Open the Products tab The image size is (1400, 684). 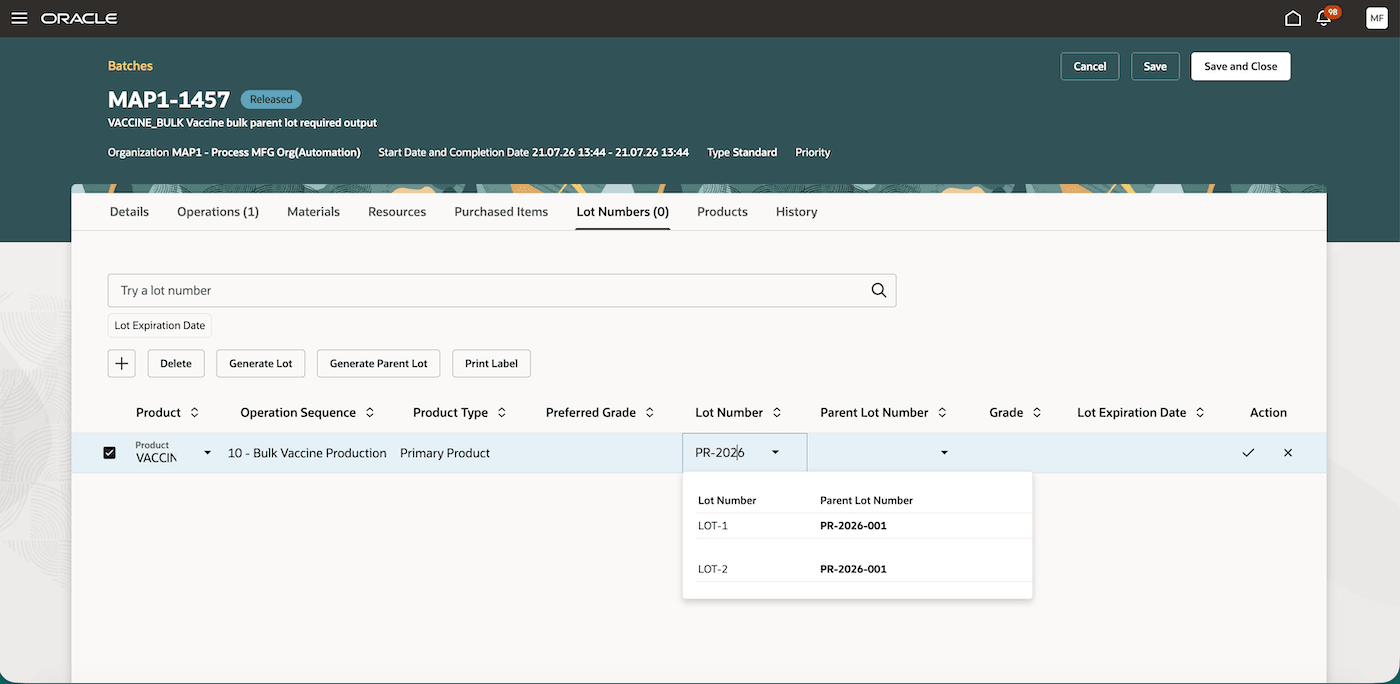pos(722,211)
